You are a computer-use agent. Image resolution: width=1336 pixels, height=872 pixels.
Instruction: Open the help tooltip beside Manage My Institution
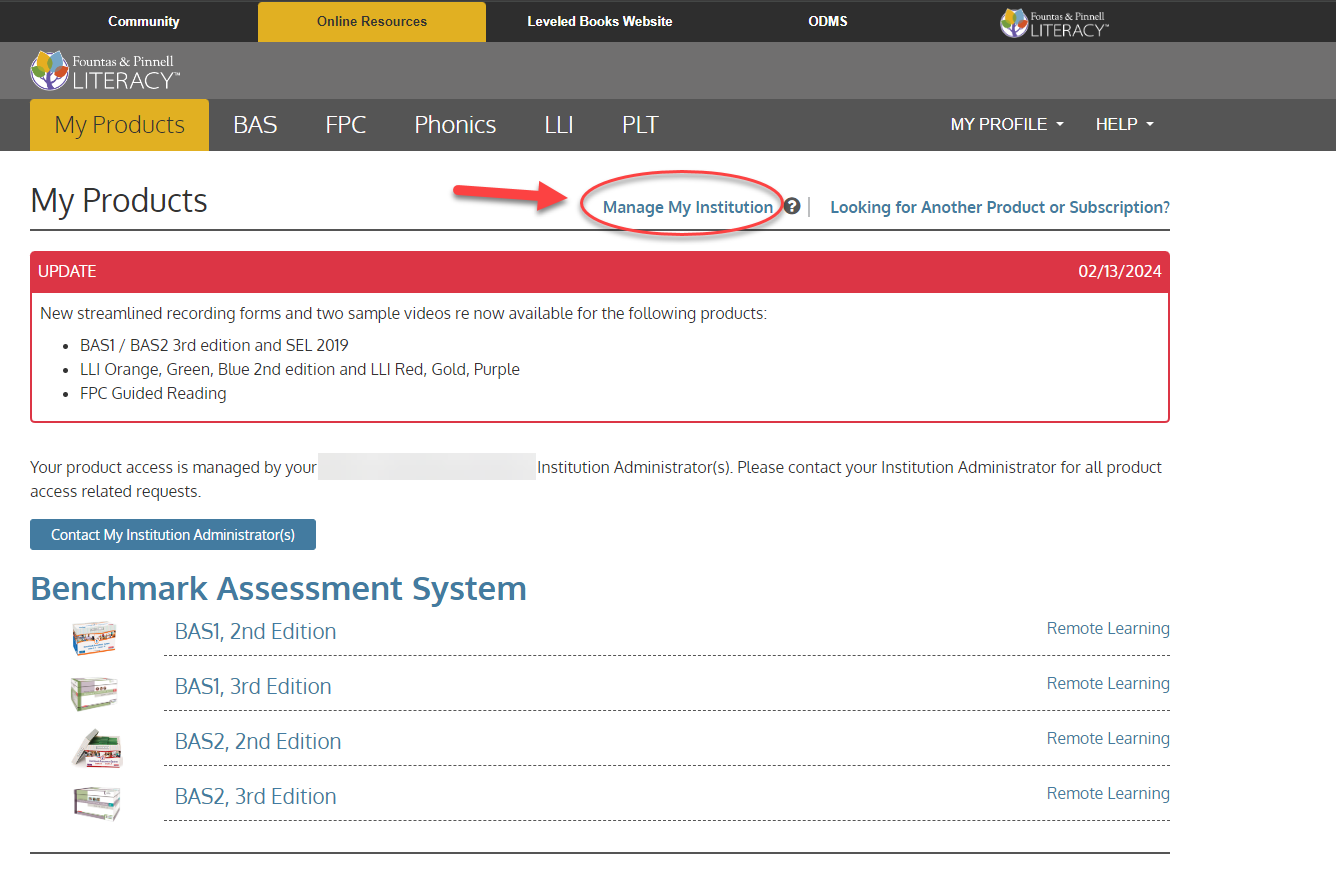[x=792, y=205]
